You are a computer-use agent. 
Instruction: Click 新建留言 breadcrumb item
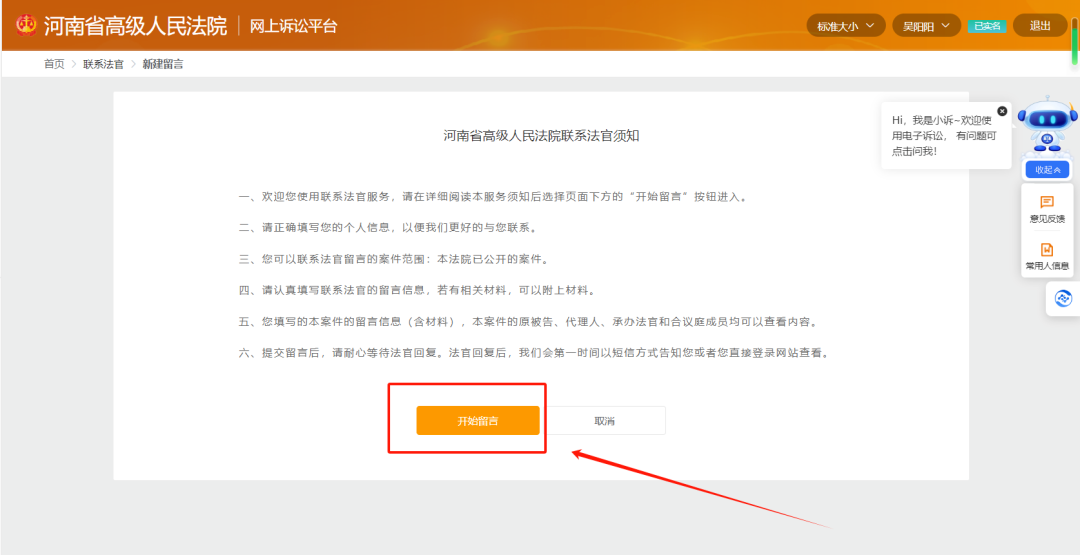click(163, 64)
